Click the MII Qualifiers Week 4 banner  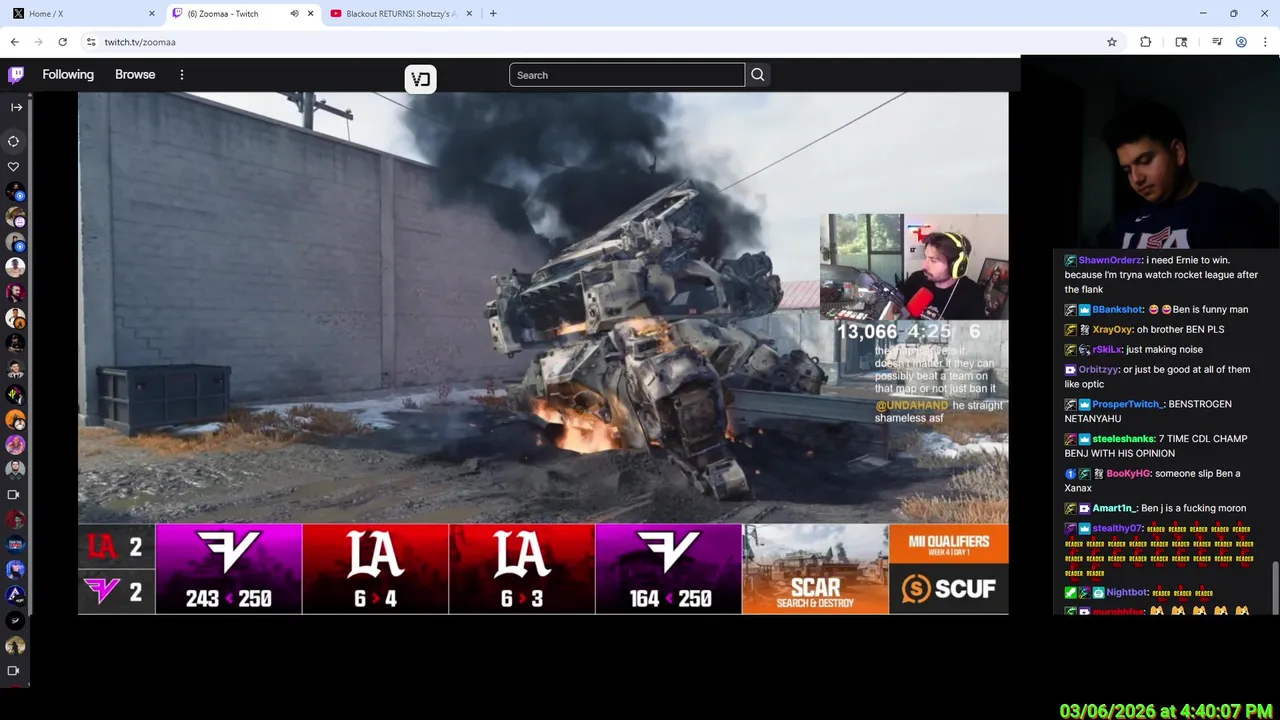pos(948,545)
